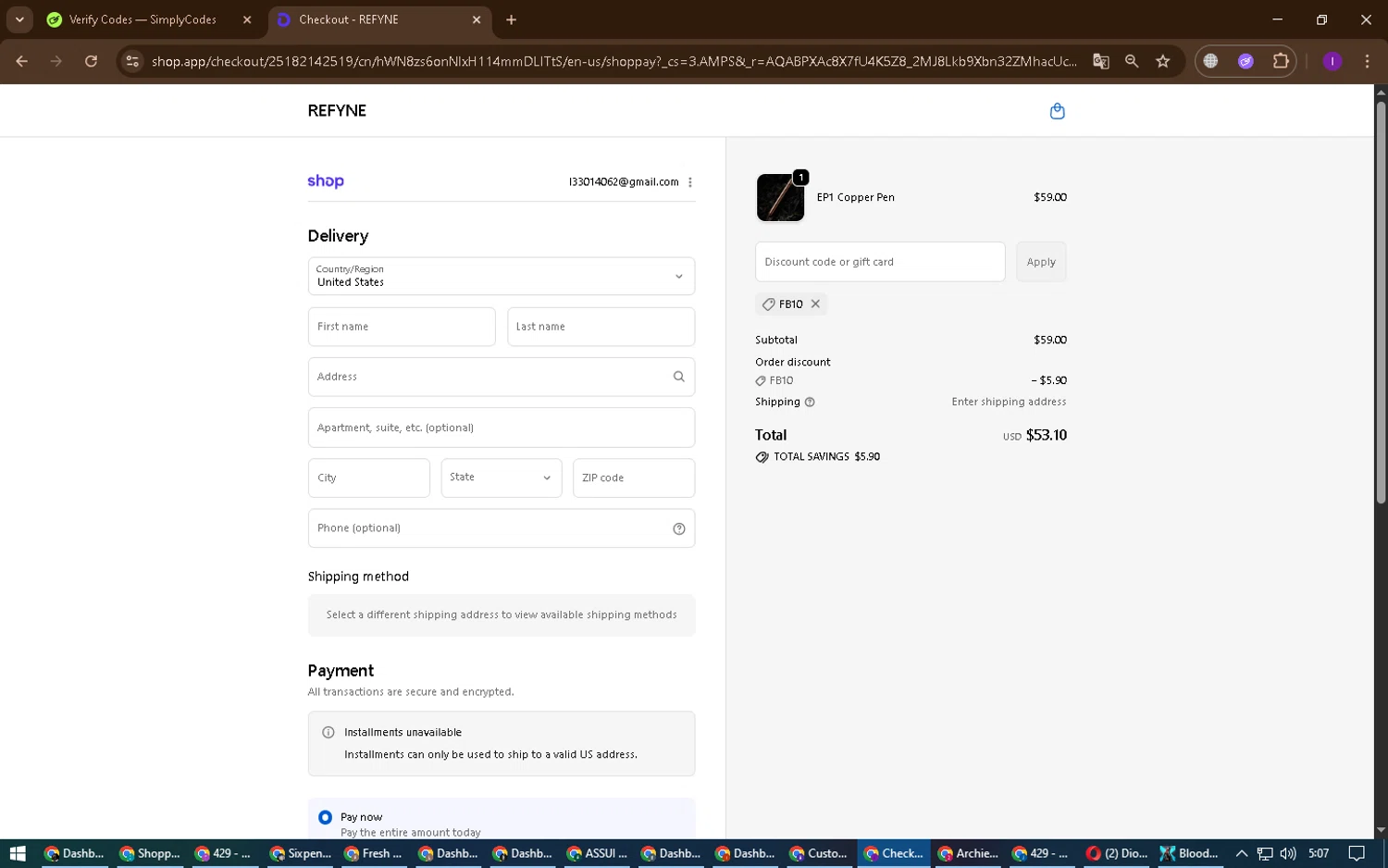Open the Blood... taskbar app

[x=1190, y=853]
